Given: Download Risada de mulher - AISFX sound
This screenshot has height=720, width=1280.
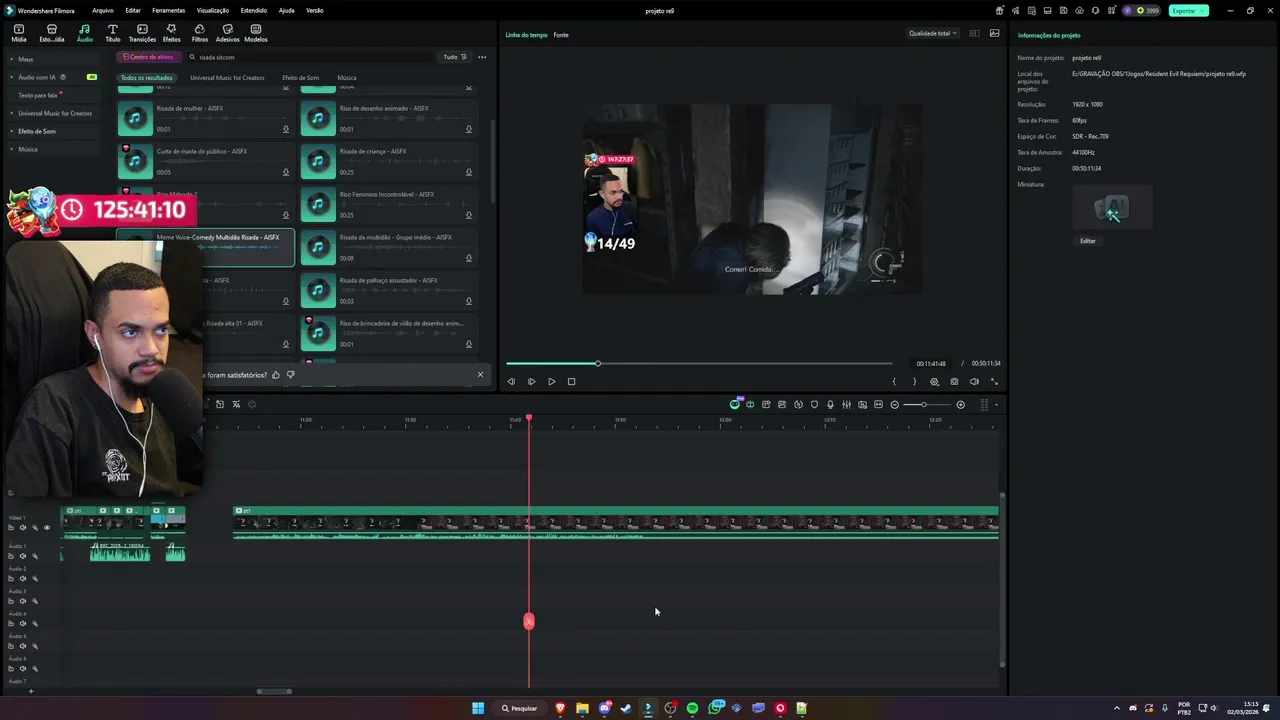Looking at the screenshot, I should (x=285, y=129).
